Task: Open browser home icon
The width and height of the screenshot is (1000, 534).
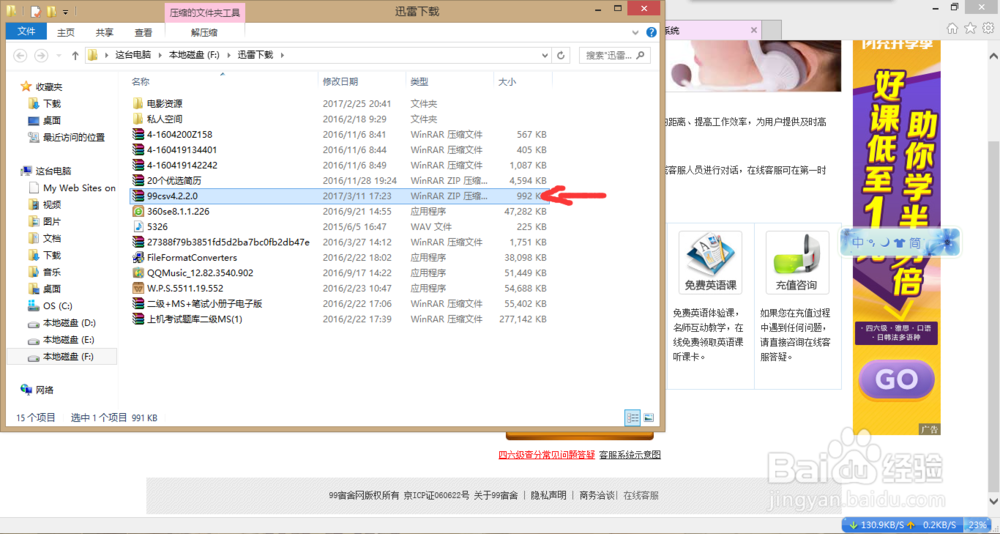Action: click(952, 28)
